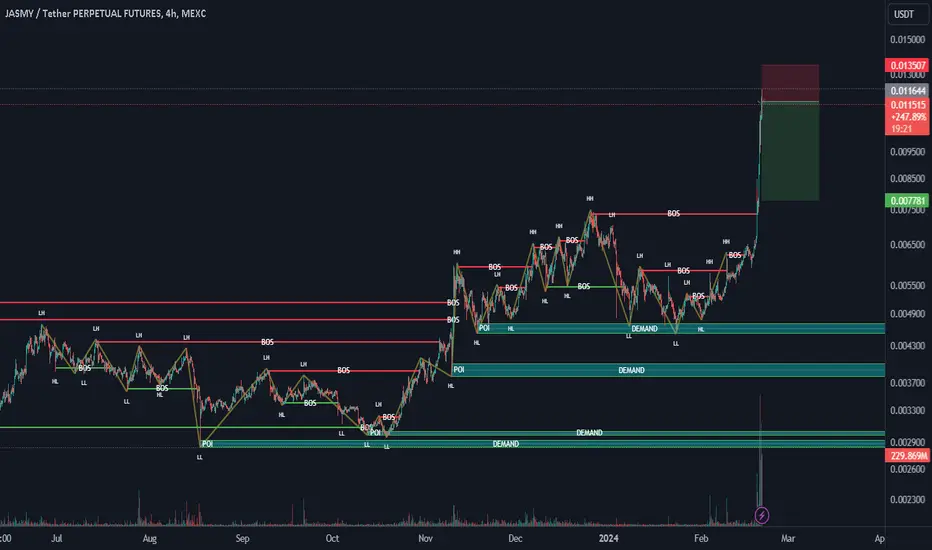This screenshot has height=550, width=932.
Task: Select the red 0.013507 stop-loss price label
Action: coord(907,65)
